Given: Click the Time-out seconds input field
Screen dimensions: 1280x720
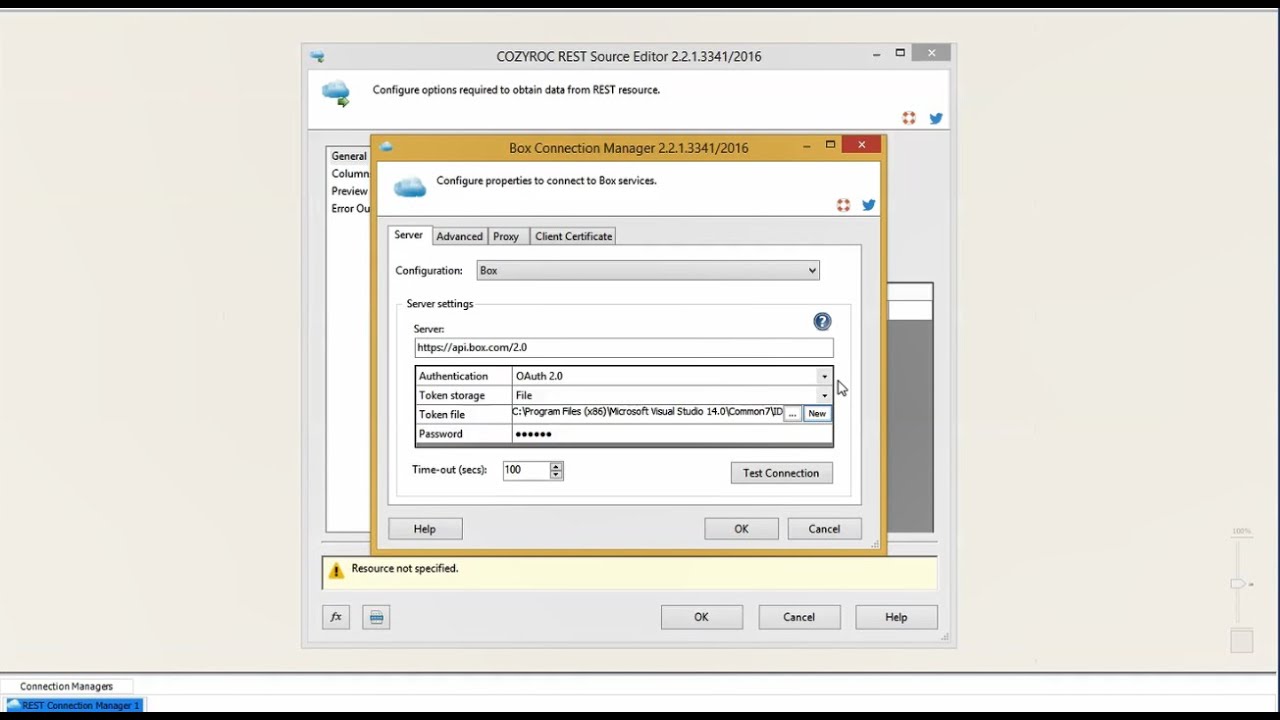Looking at the screenshot, I should click(526, 470).
